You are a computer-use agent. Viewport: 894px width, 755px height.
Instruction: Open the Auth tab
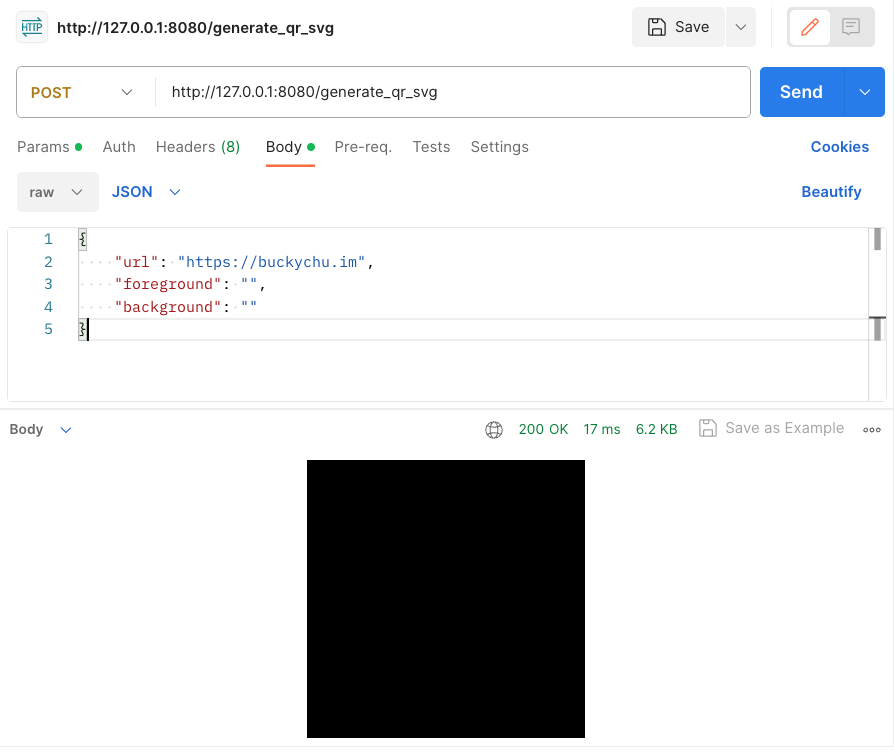tap(119, 147)
